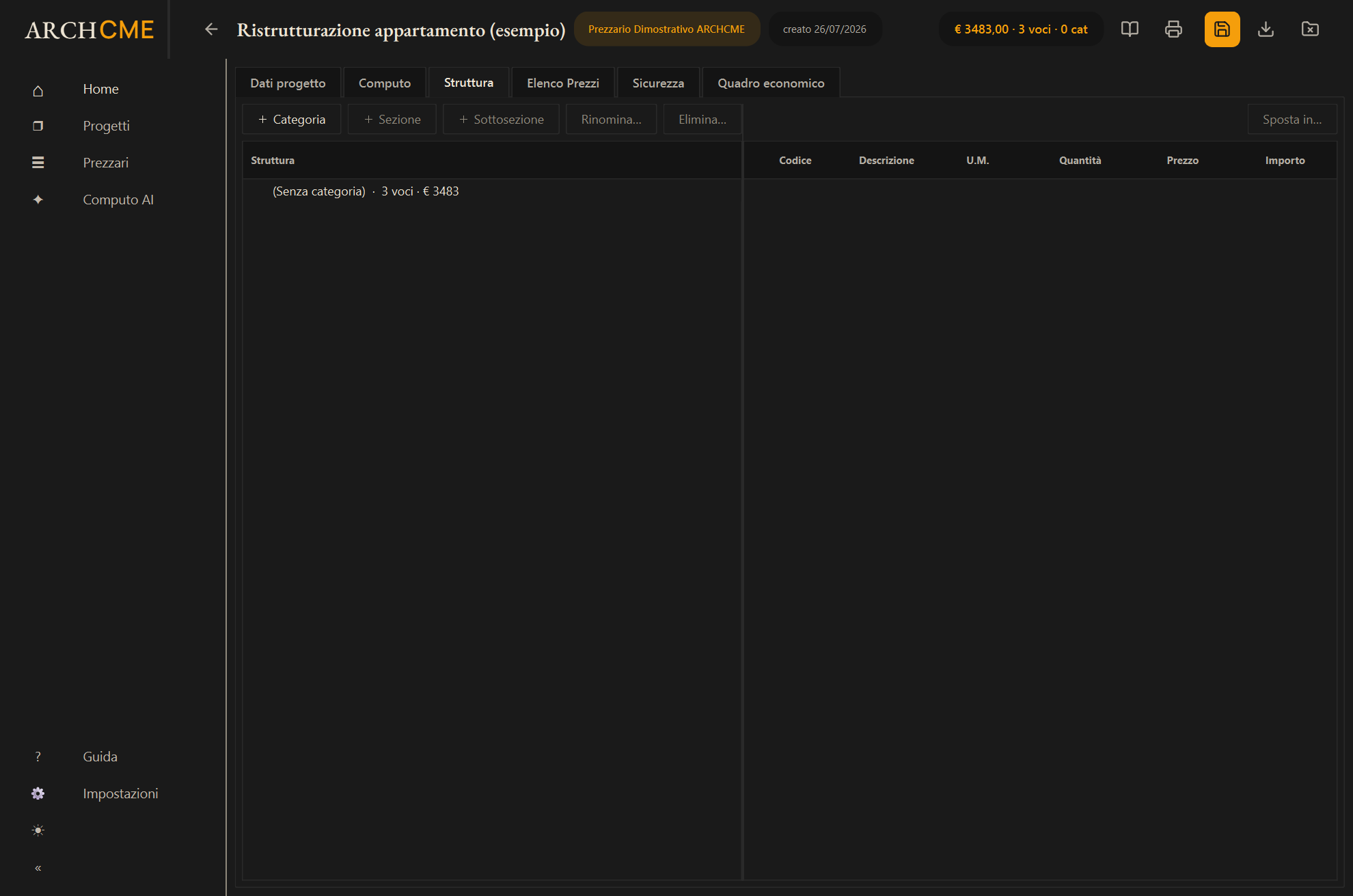Screen dimensions: 1353x896
Task: Add a new Categoria
Action: 292,120
